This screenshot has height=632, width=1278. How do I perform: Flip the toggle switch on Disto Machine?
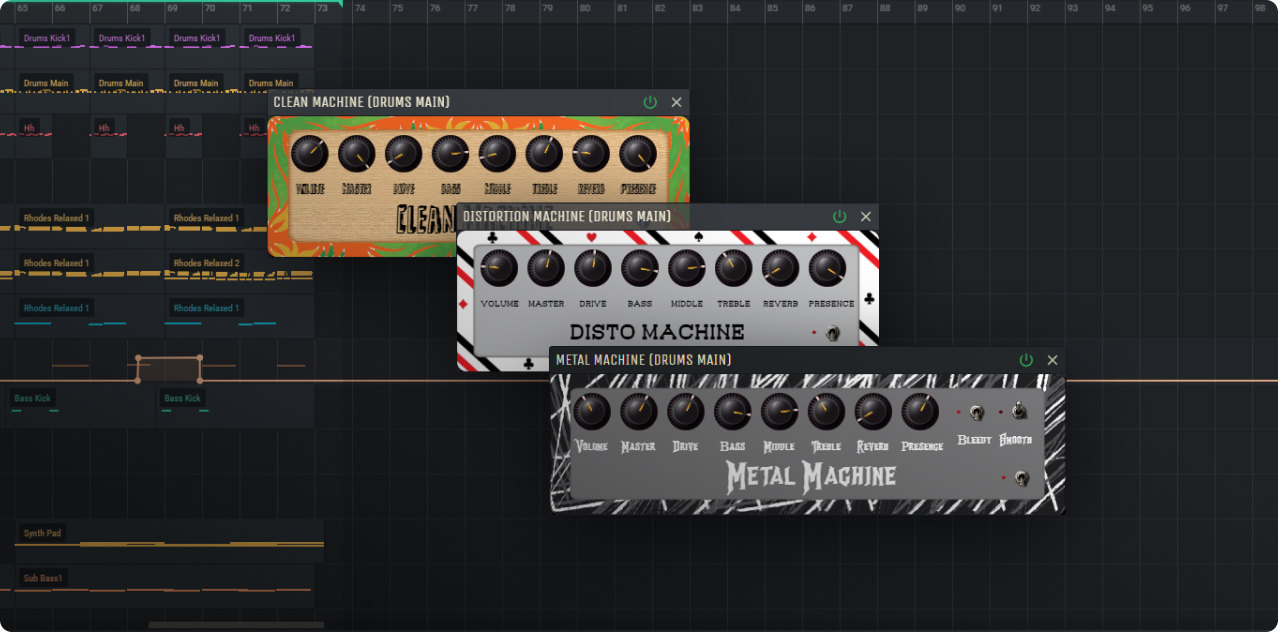832,333
